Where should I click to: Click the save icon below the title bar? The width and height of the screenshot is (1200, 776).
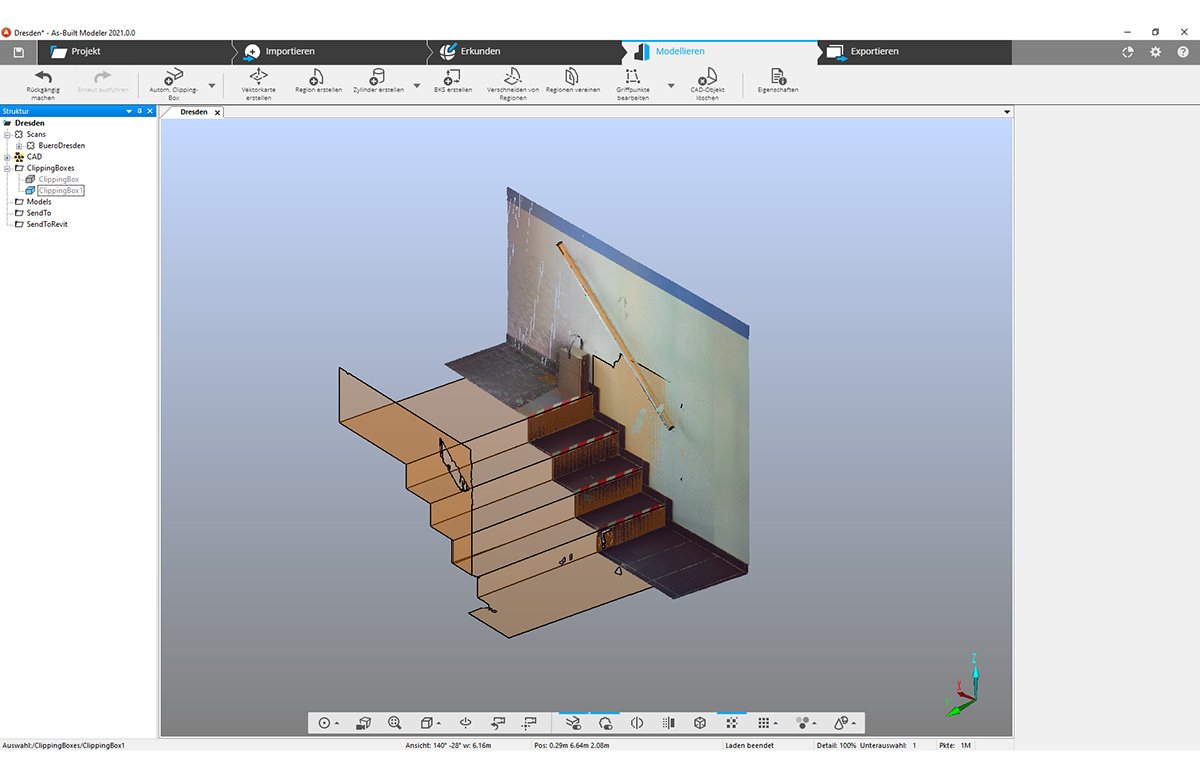[x=17, y=51]
